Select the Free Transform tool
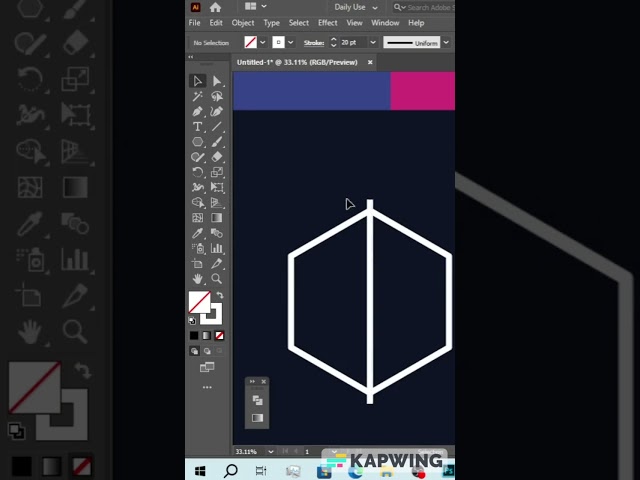Image resolution: width=640 pixels, height=480 pixels. [217, 187]
